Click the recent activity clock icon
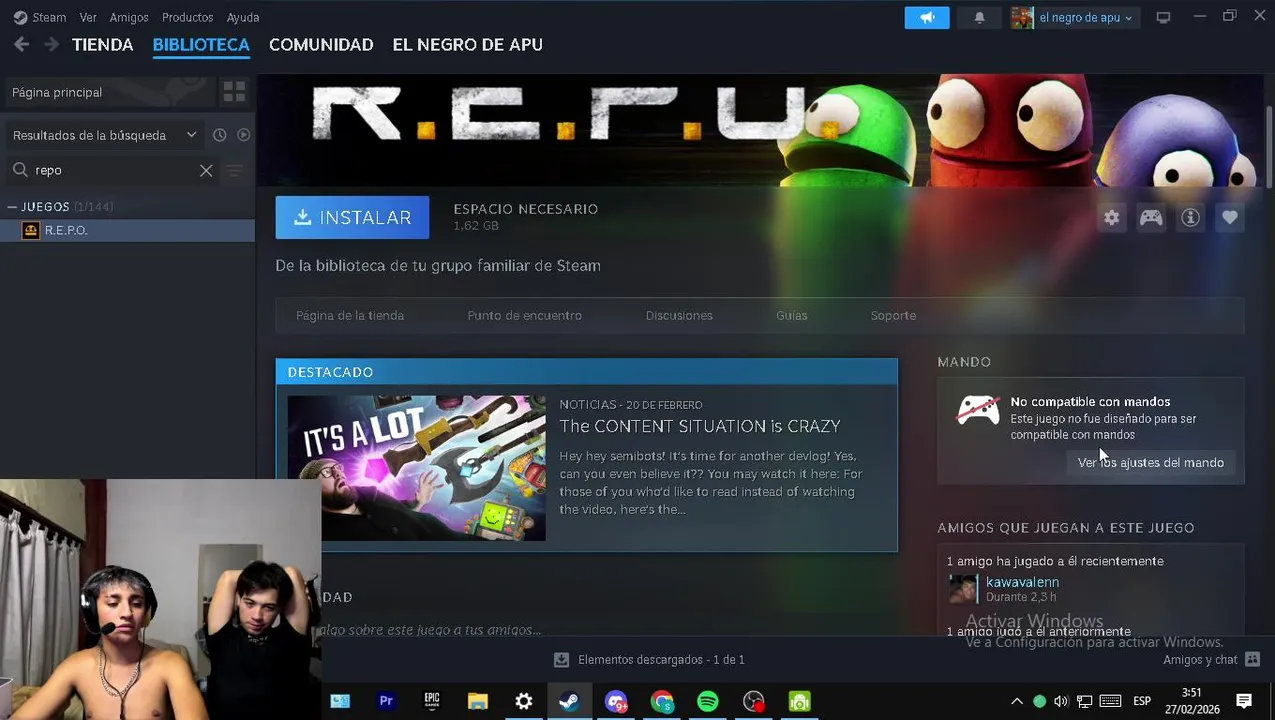1275x720 pixels. click(219, 135)
